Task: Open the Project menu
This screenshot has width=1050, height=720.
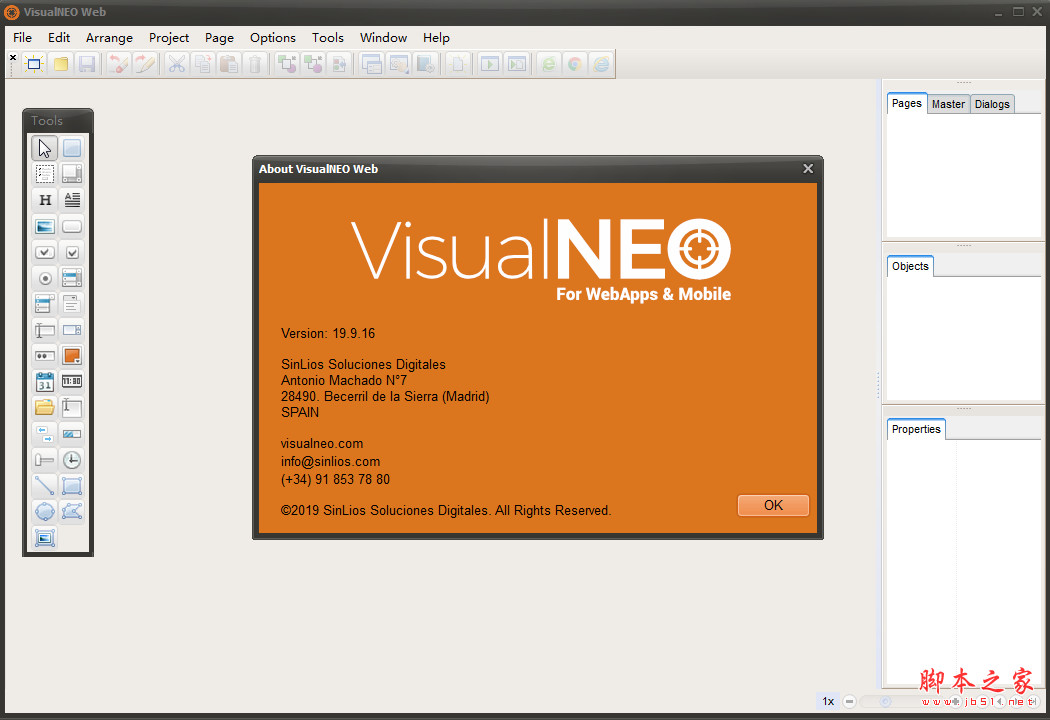Action: 168,37
